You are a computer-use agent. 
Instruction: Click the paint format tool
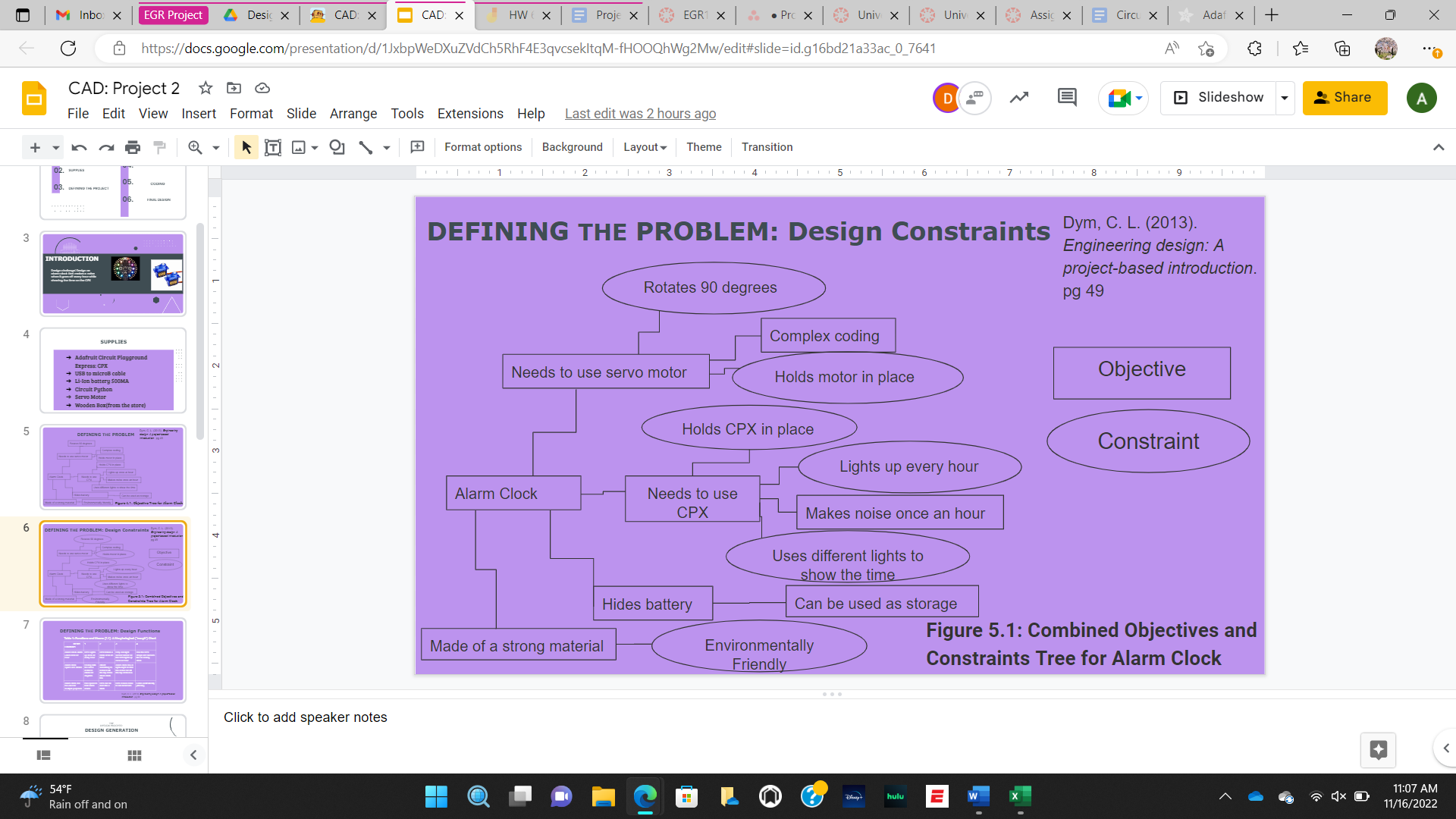point(159,147)
